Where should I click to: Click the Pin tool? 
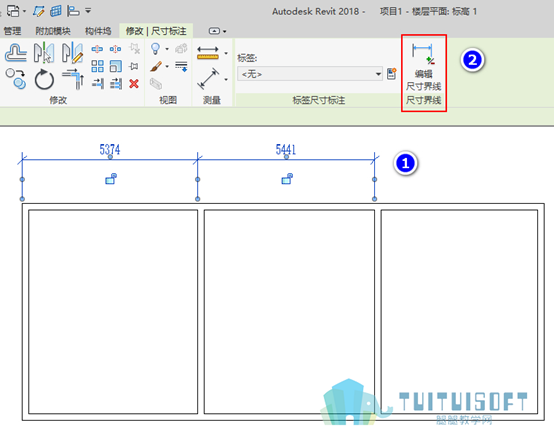[x=134, y=66]
